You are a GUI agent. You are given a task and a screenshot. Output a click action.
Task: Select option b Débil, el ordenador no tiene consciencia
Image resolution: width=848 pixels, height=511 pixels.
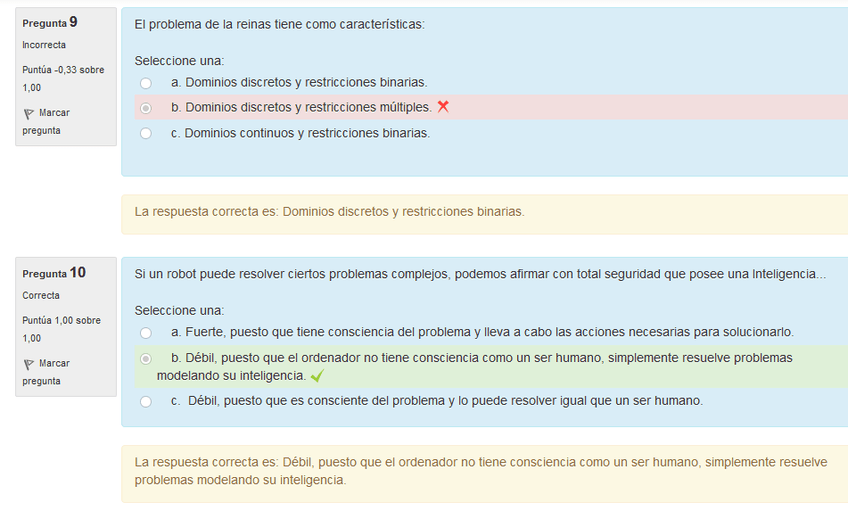point(145,359)
